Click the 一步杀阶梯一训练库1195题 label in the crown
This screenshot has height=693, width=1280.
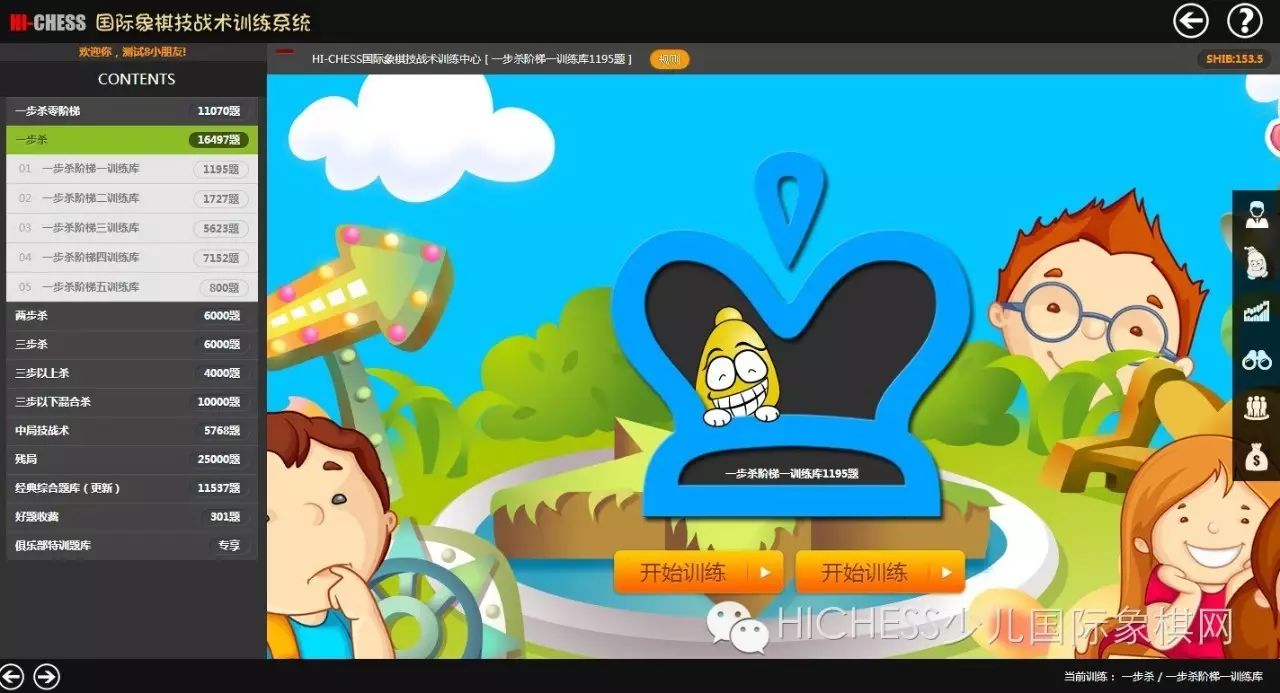[x=792, y=474]
